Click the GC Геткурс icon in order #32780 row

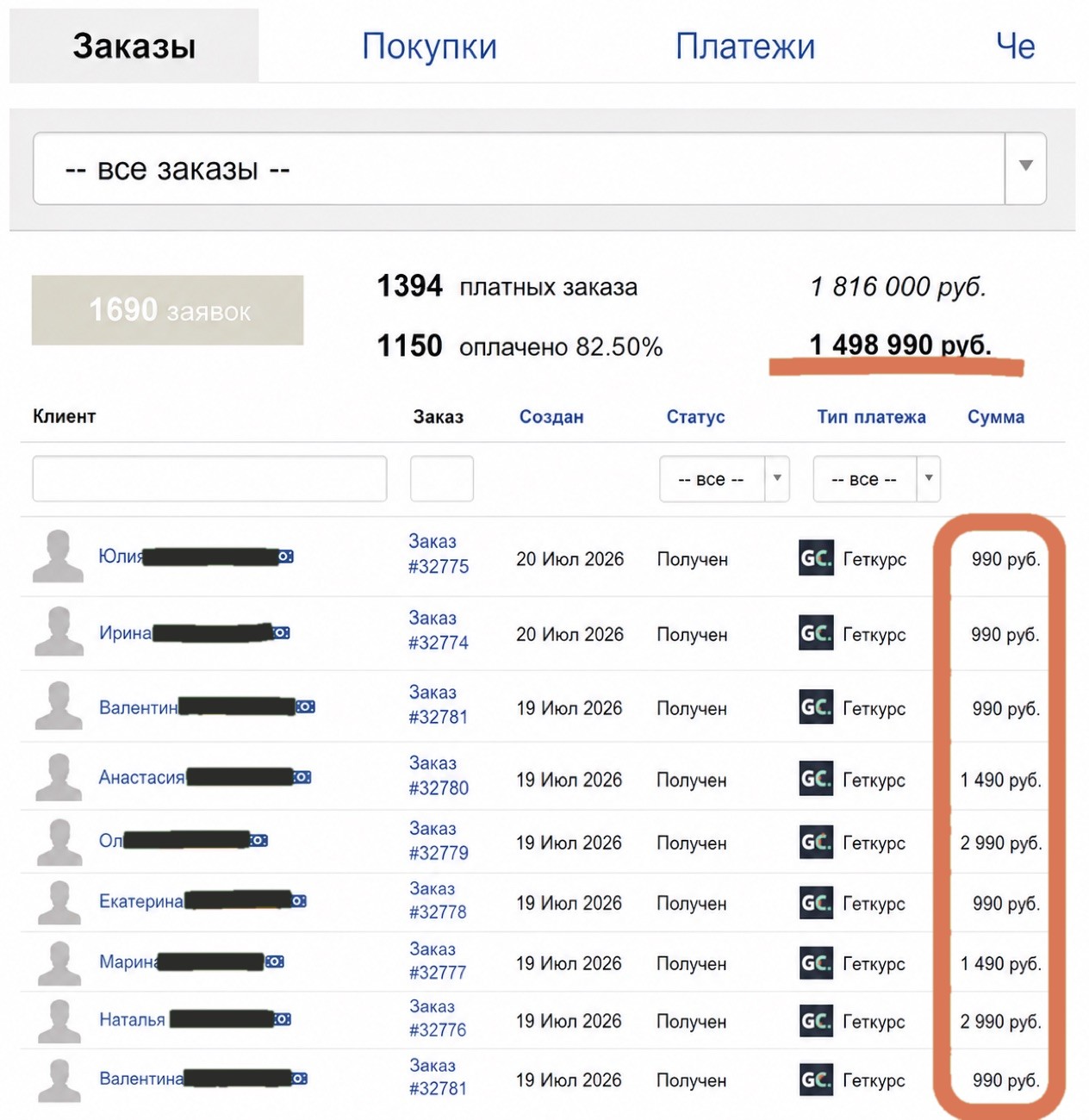click(816, 779)
